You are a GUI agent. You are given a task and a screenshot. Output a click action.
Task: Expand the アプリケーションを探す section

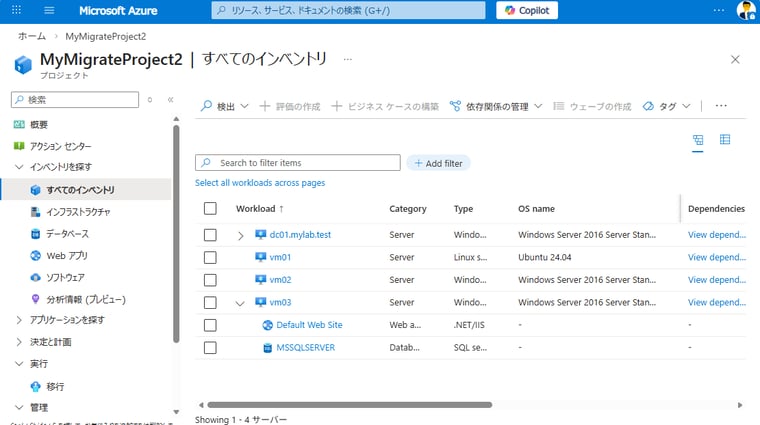click(19, 320)
